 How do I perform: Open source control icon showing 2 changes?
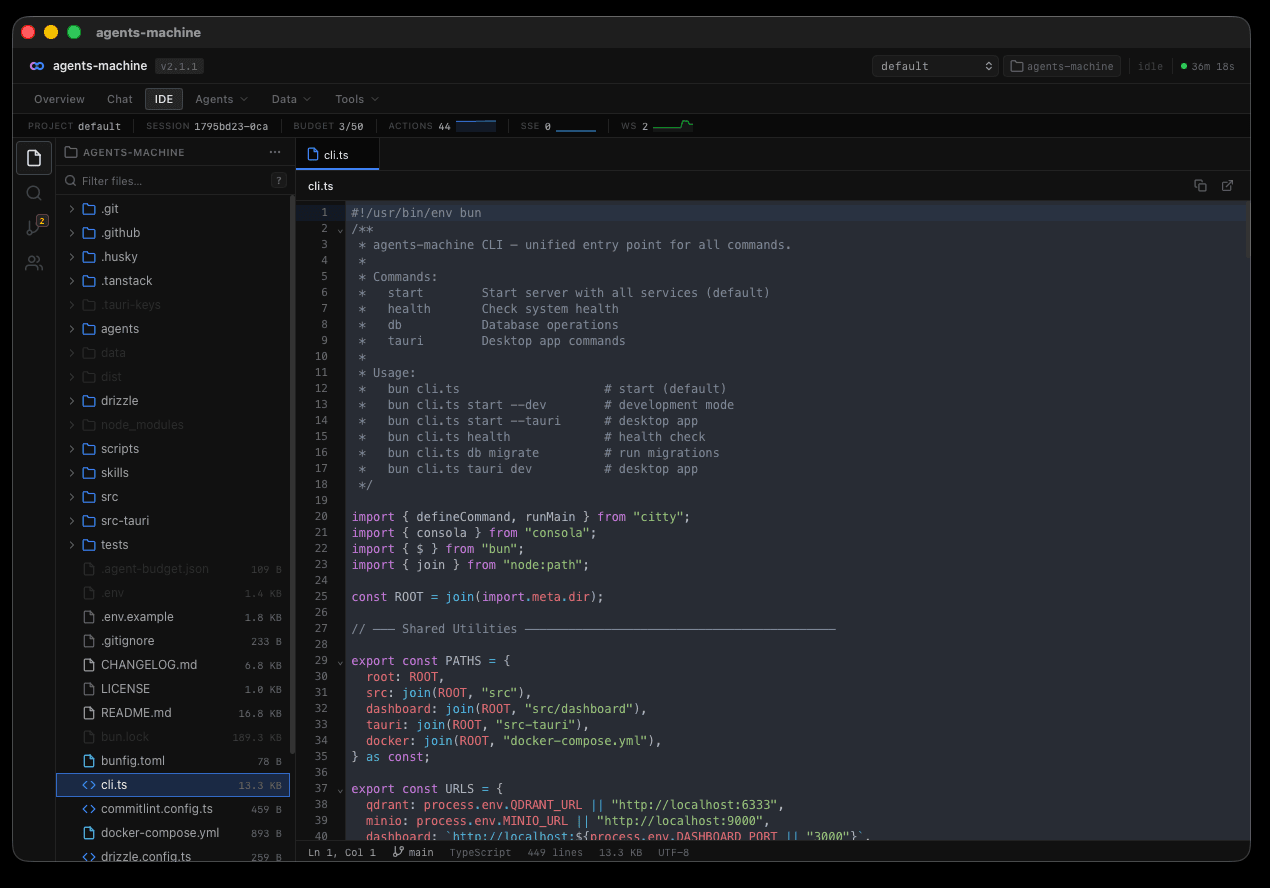pos(33,228)
